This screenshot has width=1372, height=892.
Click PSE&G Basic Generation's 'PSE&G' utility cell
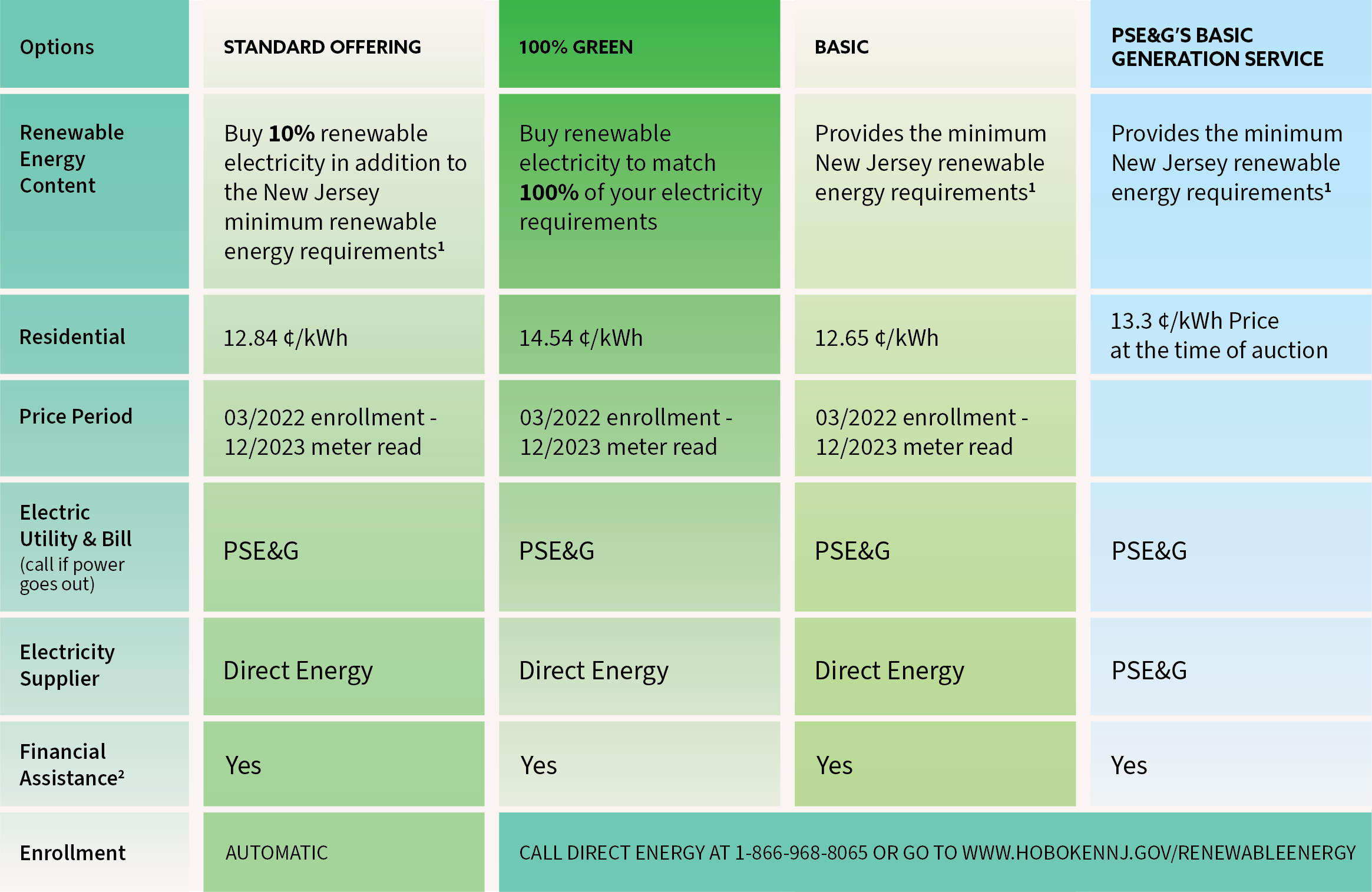point(1231,547)
